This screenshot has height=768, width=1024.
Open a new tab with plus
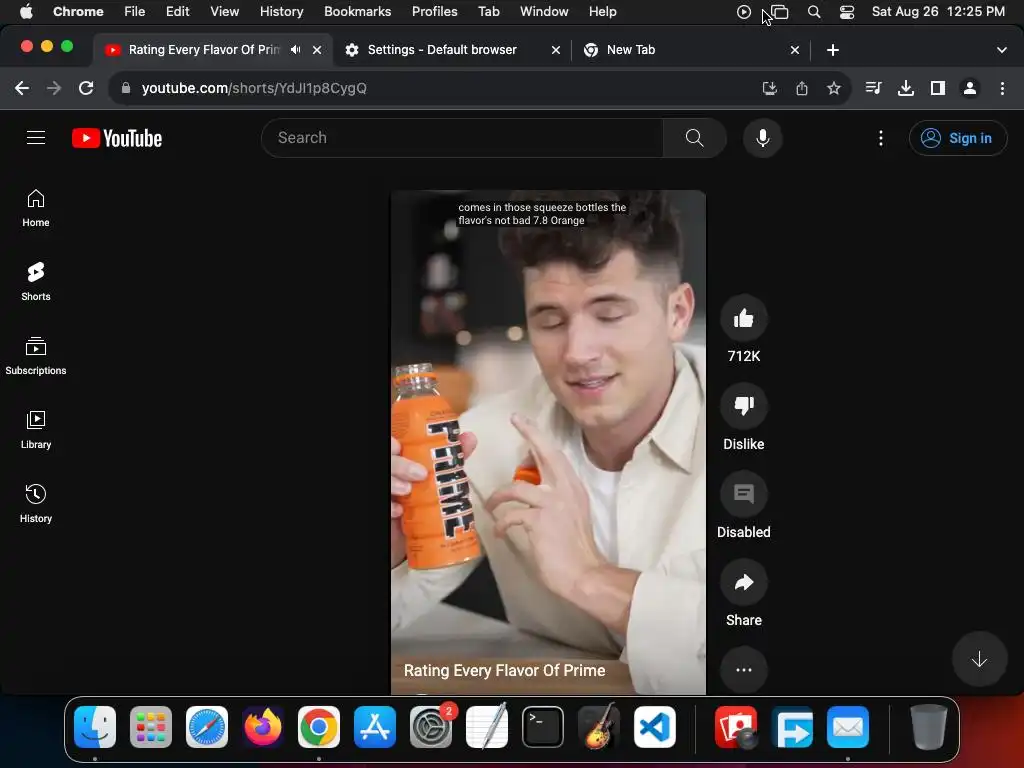coord(832,50)
